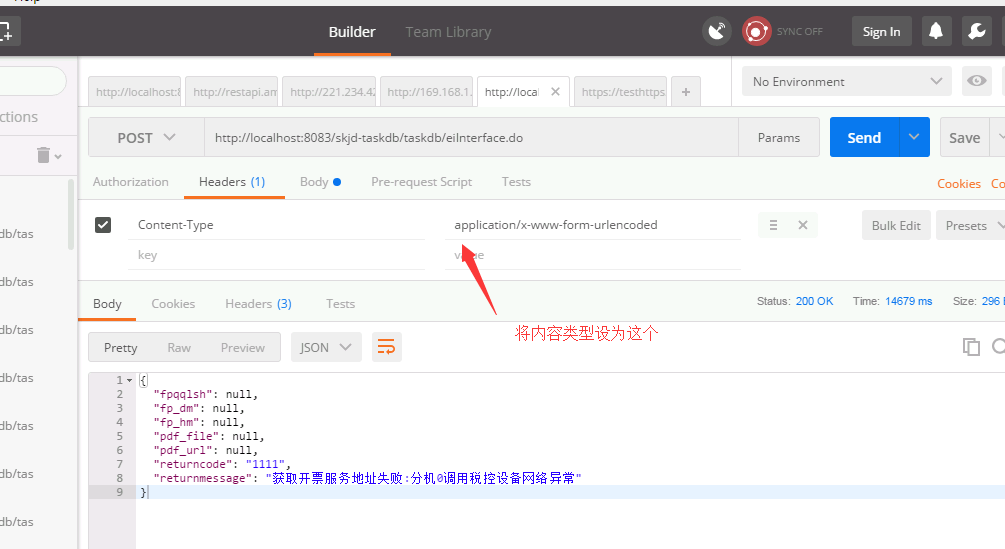Viewport: 1005px width, 549px height.
Task: Expand the Send button dropdown arrow
Action: click(x=914, y=137)
